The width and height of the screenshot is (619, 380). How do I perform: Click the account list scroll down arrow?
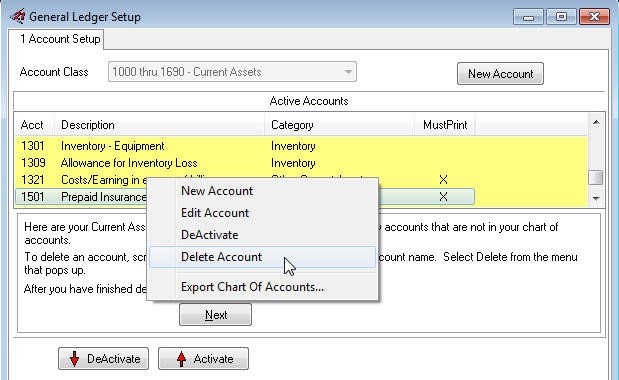click(596, 198)
